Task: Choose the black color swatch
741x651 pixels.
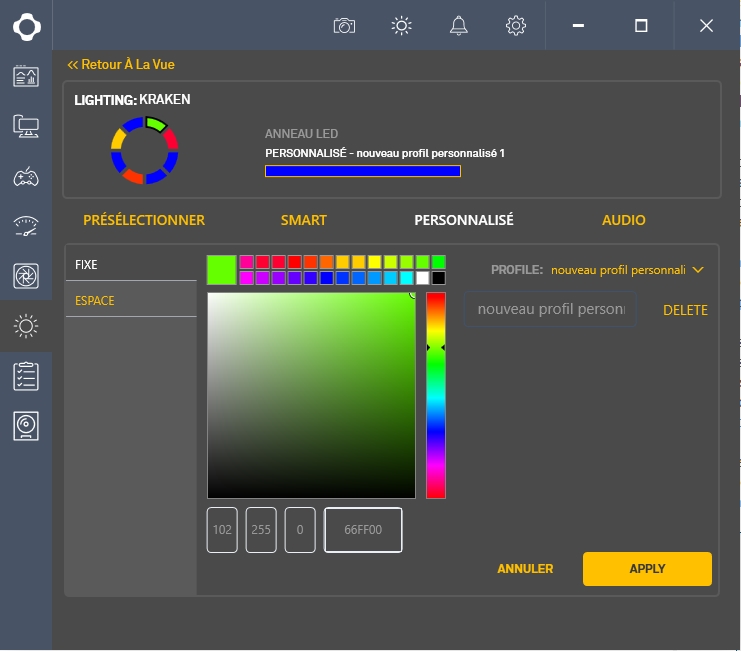Action: coord(439,278)
